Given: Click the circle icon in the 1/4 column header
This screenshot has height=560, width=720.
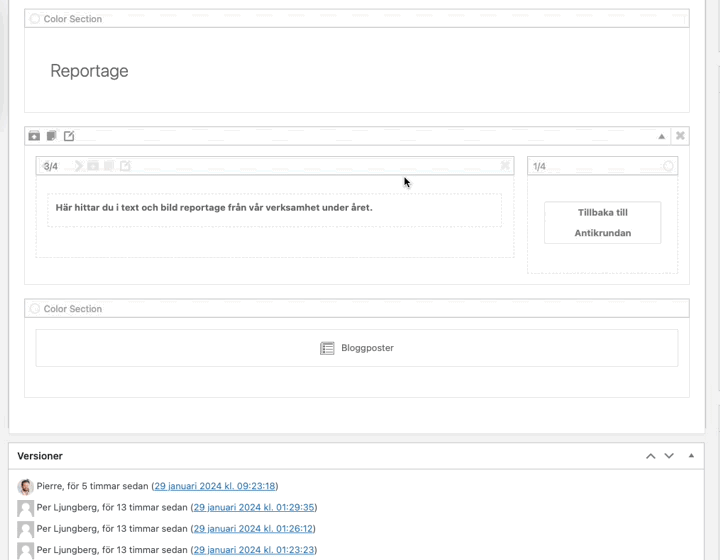Looking at the screenshot, I should pyautogui.click(x=668, y=166).
